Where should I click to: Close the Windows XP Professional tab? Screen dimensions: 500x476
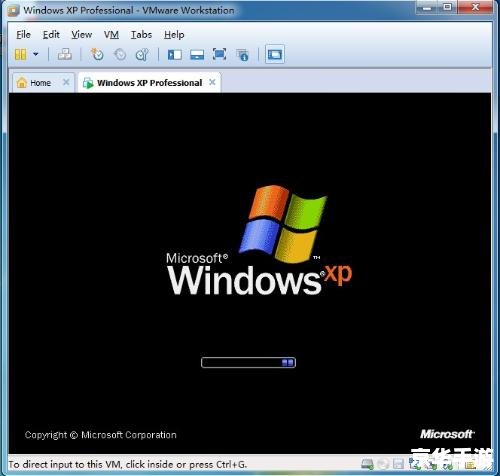click(212, 82)
